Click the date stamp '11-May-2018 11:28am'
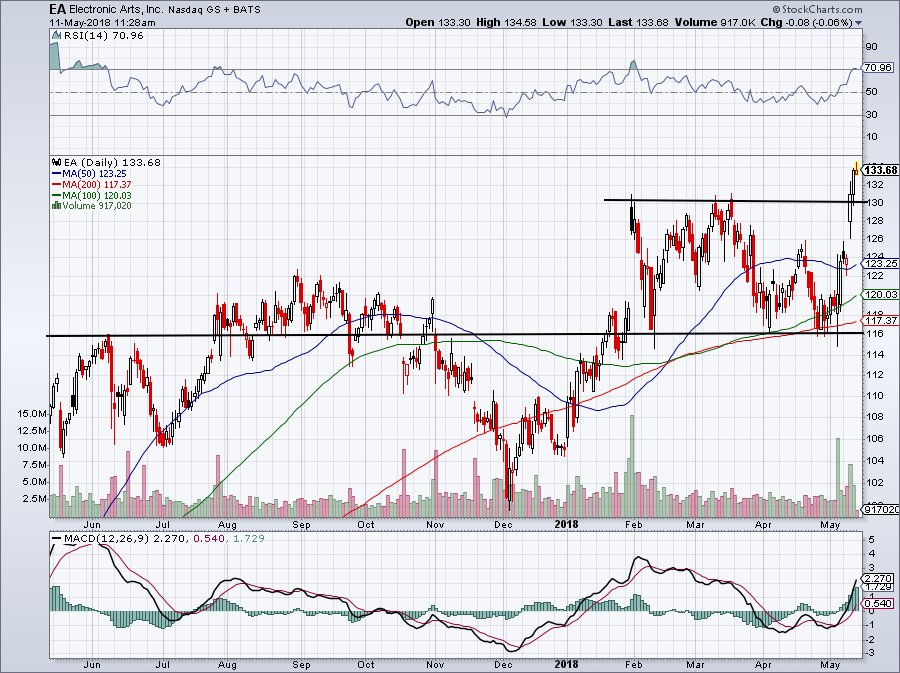Screen dimensions: 900x673 [x=102, y=23]
